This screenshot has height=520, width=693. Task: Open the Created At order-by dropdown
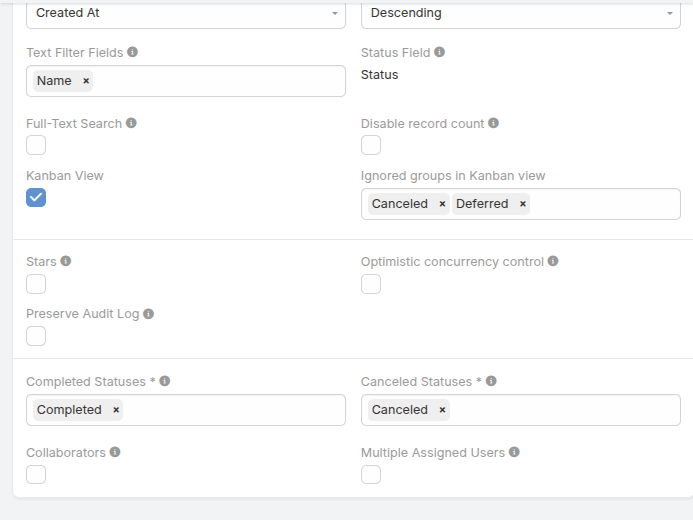click(185, 14)
